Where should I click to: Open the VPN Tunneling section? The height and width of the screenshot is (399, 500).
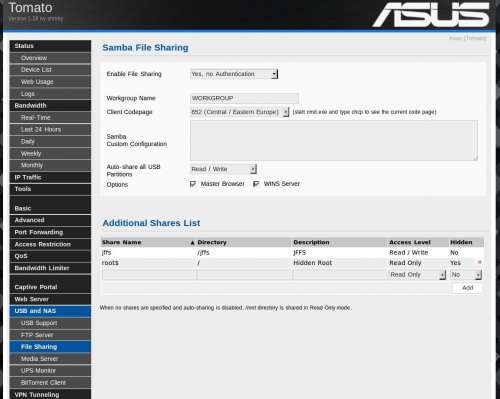pyautogui.click(x=50, y=394)
